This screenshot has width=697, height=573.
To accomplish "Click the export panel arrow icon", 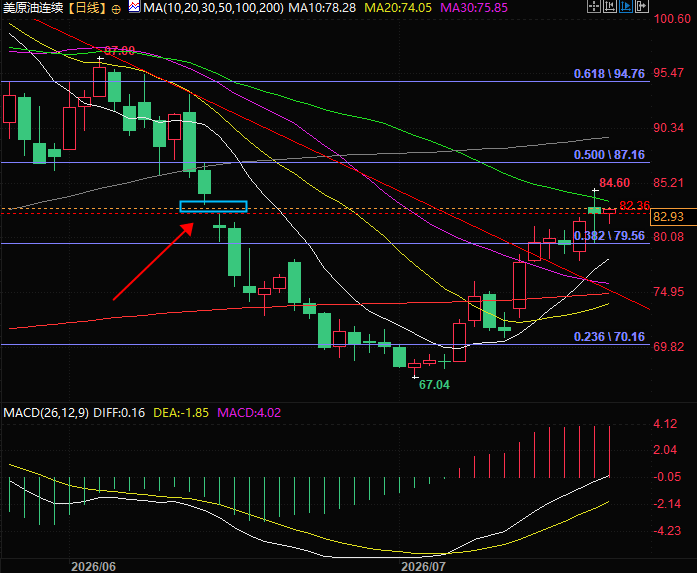I will pos(641,6).
